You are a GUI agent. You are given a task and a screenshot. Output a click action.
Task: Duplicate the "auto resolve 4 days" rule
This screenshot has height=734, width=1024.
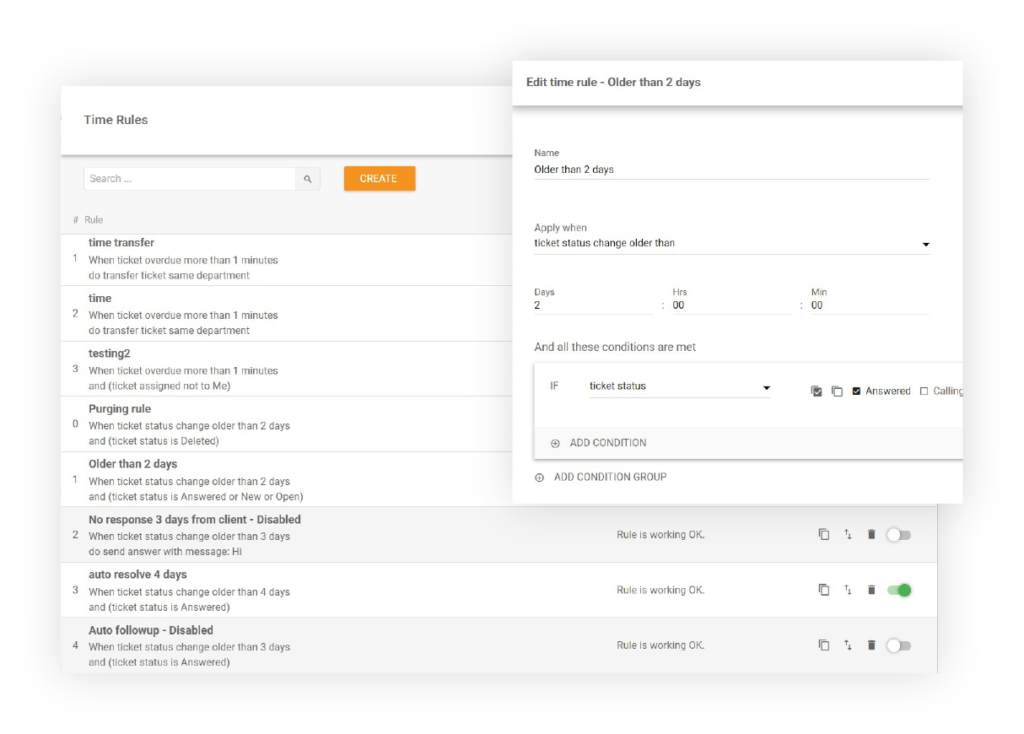(823, 590)
